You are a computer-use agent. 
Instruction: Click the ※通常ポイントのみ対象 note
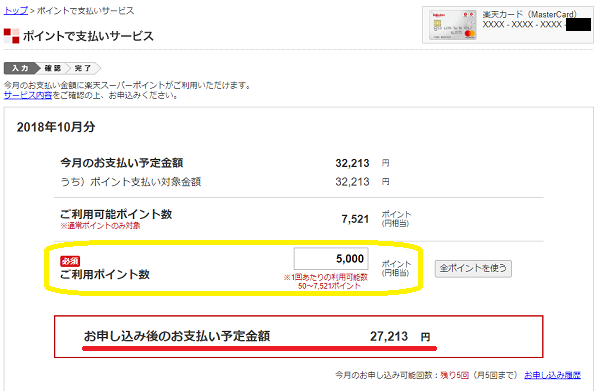point(100,226)
